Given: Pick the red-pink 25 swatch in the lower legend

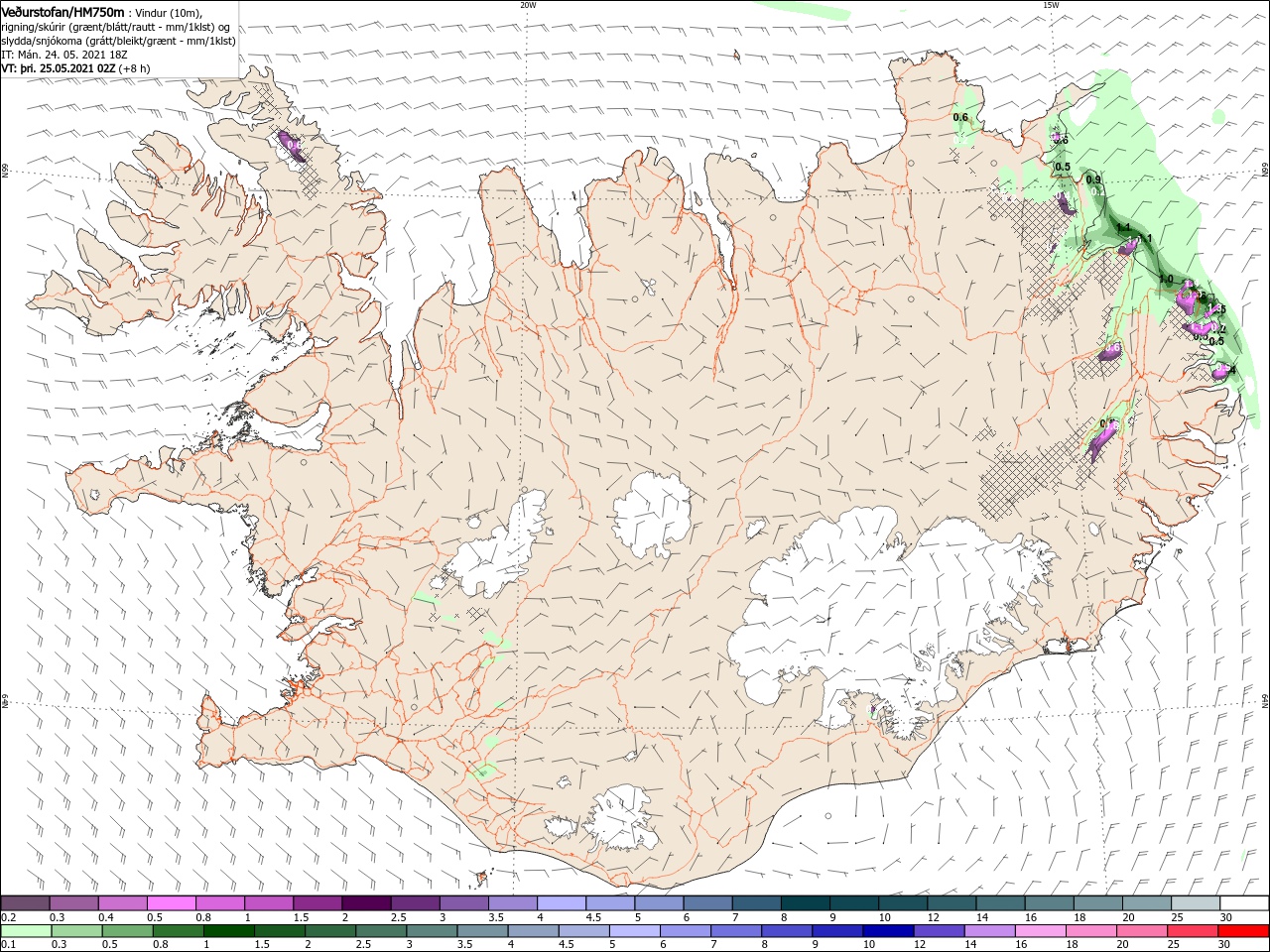Looking at the screenshot, I should pos(1193,931).
